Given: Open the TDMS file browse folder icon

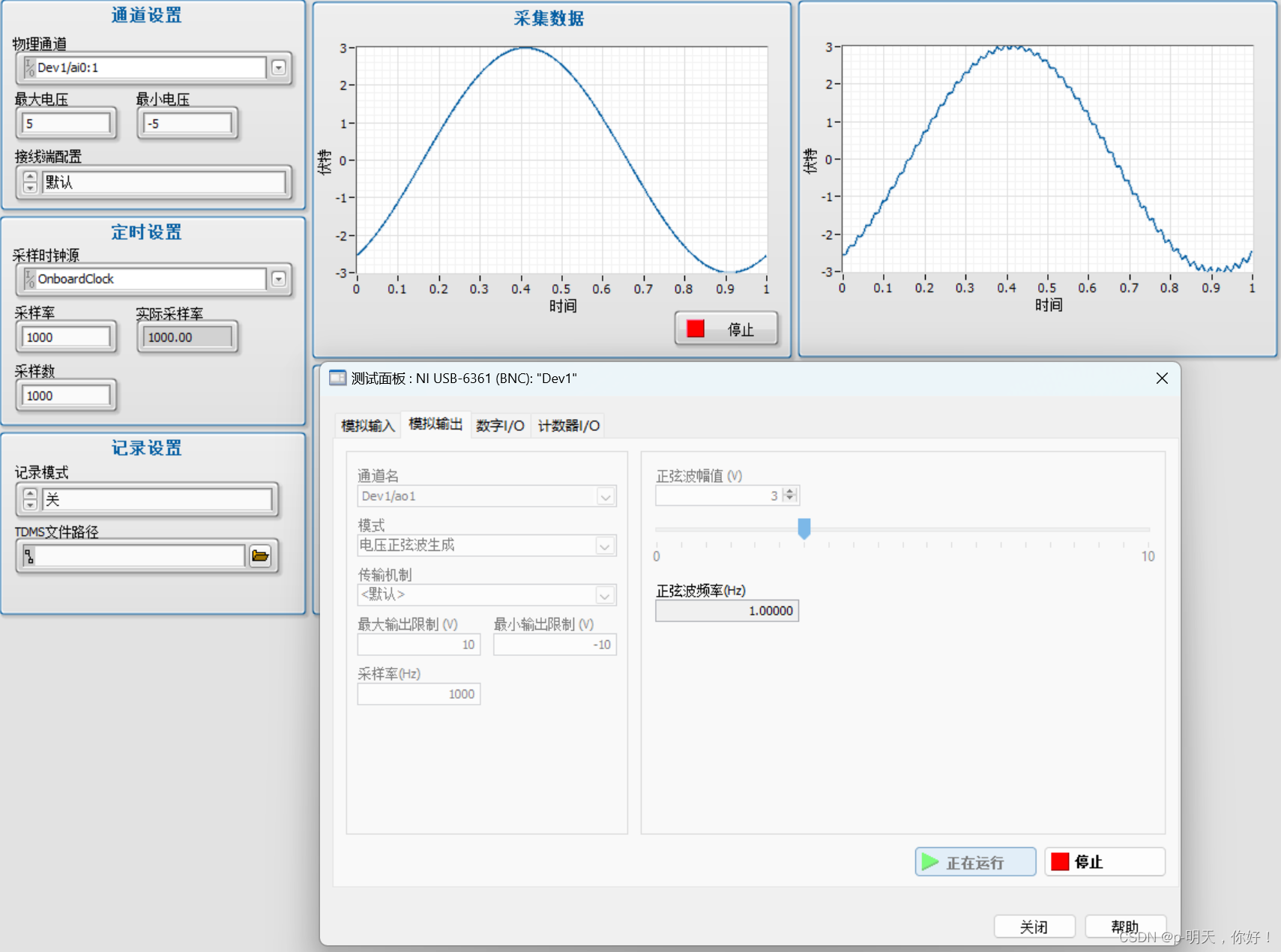Looking at the screenshot, I should 260,556.
